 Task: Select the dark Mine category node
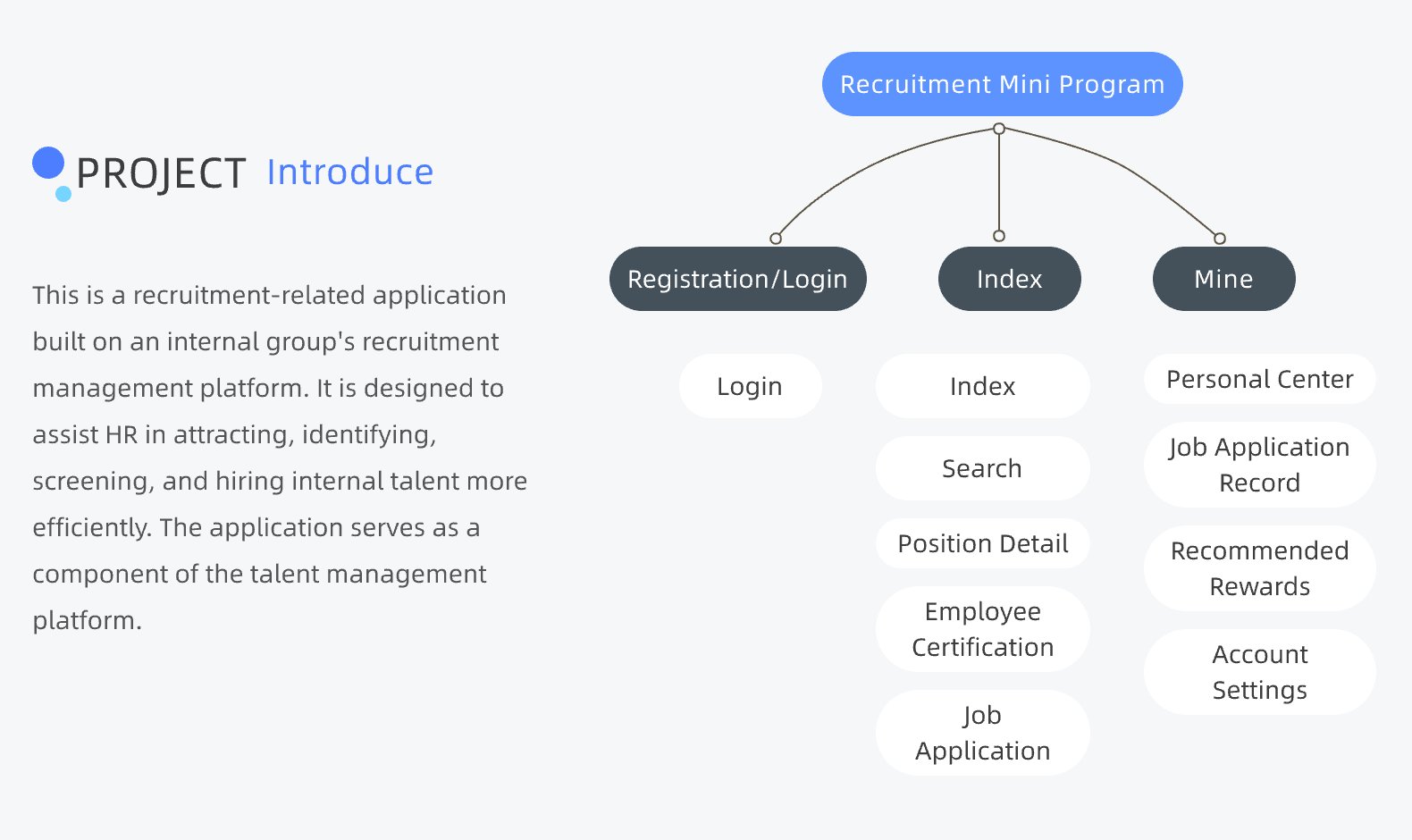click(x=1223, y=279)
